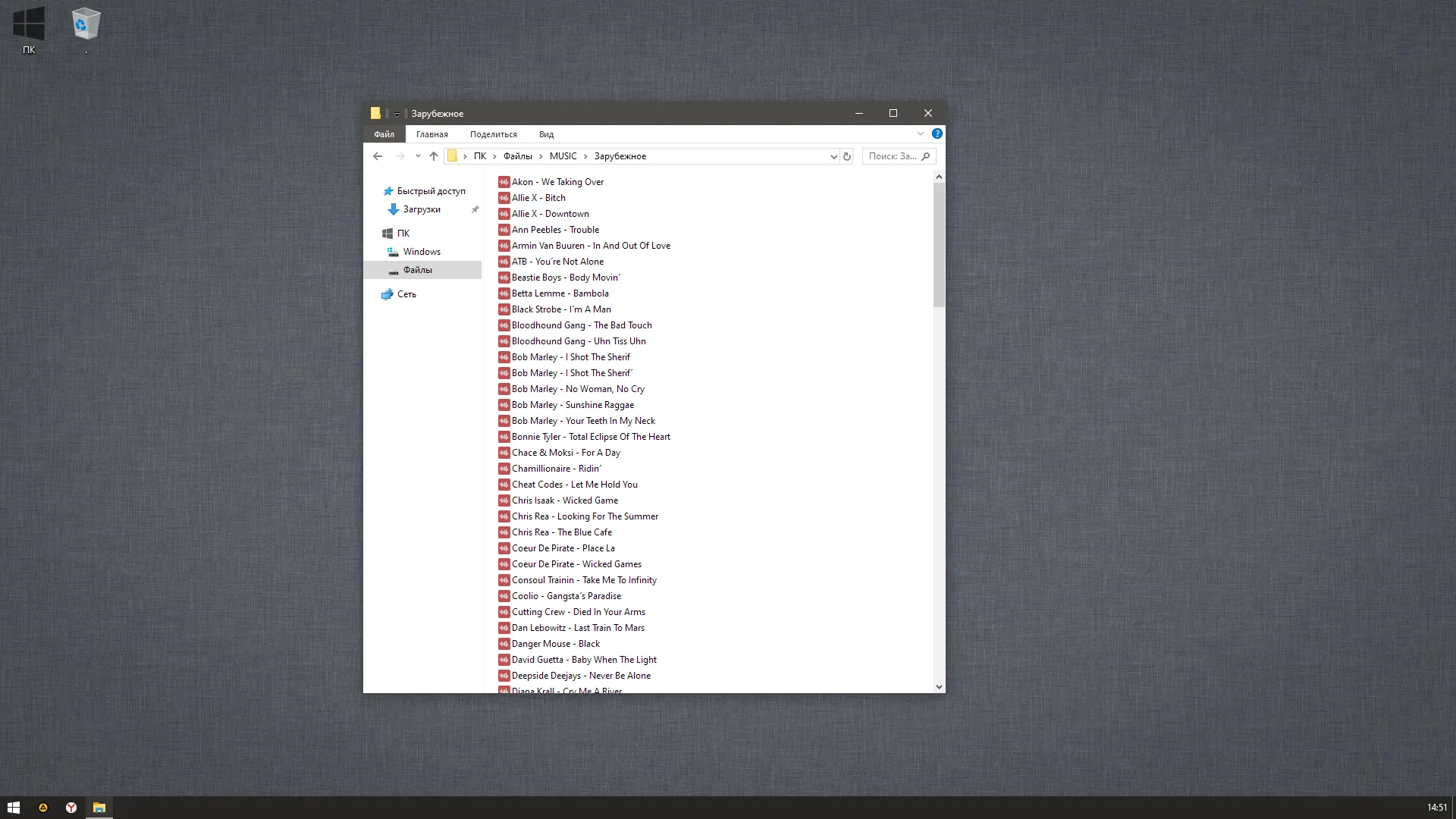Open the Файл ribbon tab

pos(384,134)
